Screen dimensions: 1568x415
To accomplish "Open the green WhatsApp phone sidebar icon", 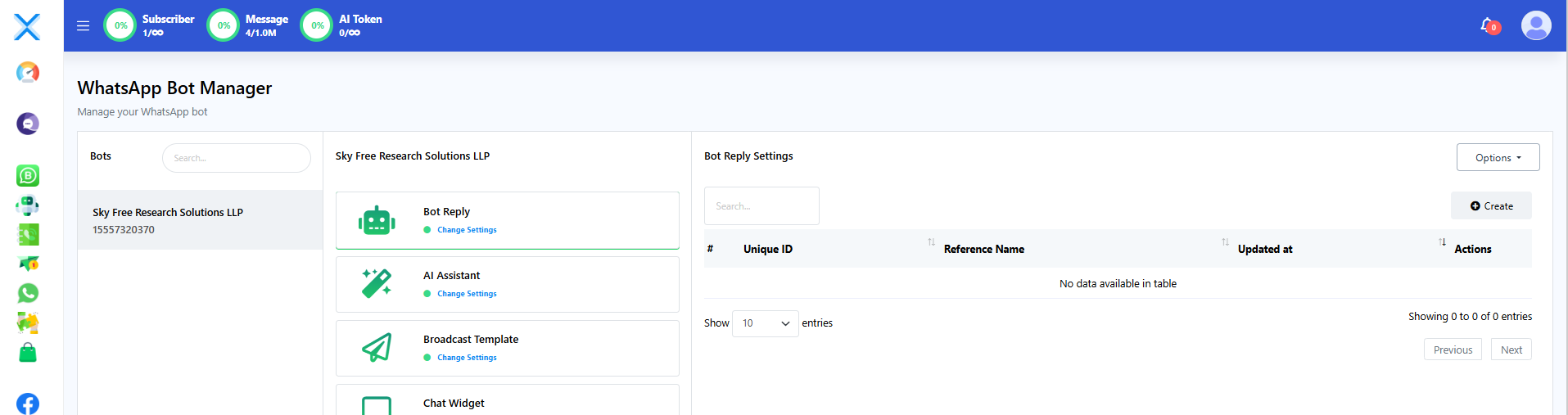I will point(28,293).
